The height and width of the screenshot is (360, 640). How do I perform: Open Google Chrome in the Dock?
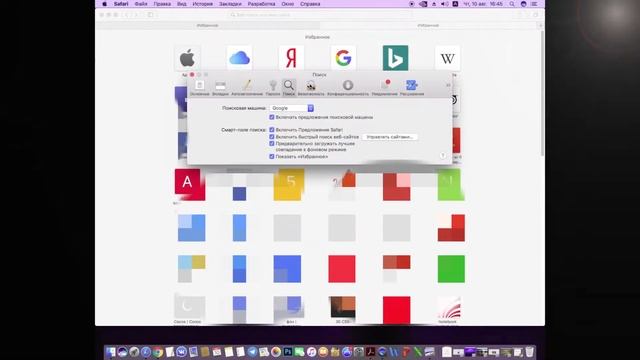pos(158,352)
